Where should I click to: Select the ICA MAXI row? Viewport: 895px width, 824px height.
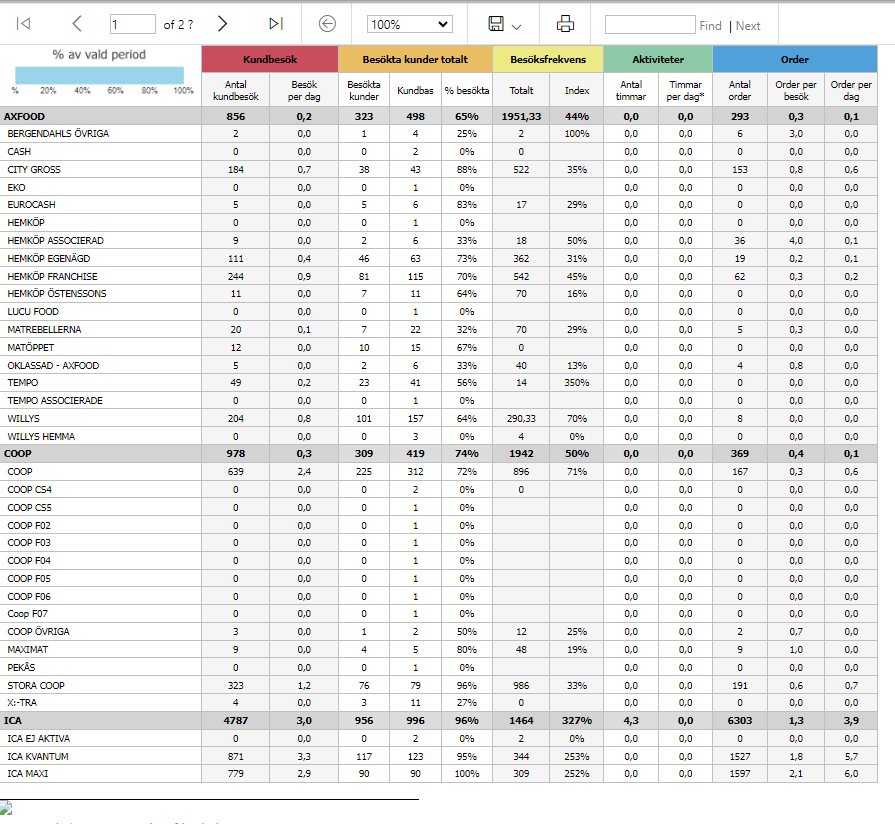point(438,774)
